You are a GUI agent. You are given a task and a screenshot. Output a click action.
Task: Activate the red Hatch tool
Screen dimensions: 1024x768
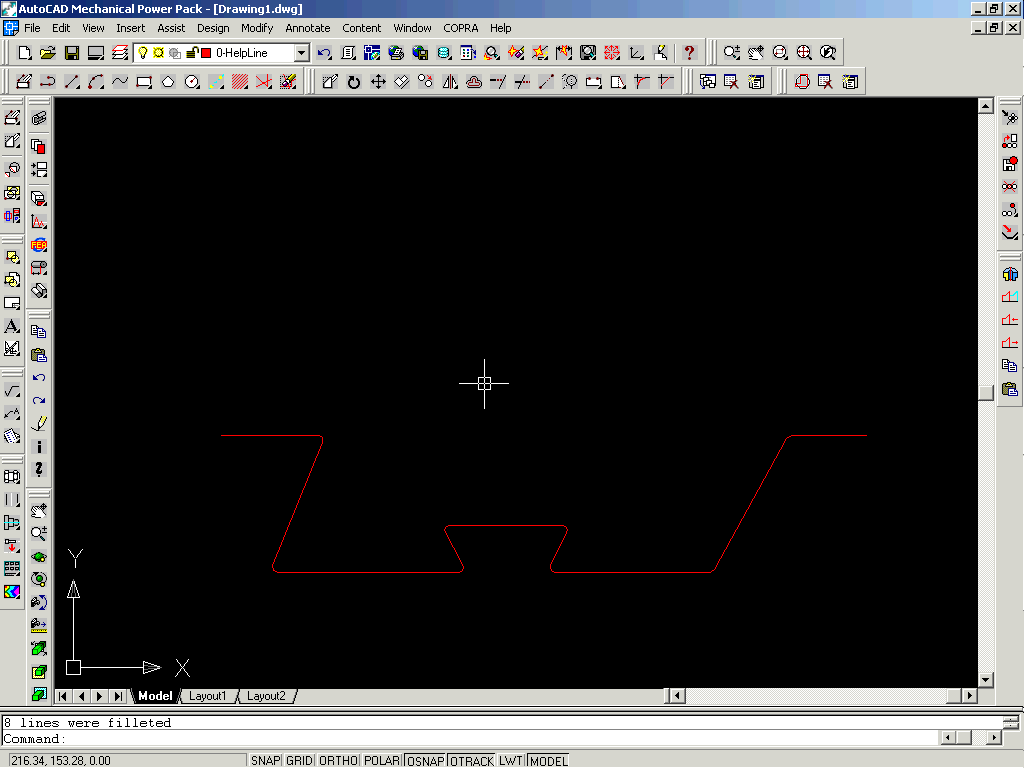pyautogui.click(x=240, y=82)
